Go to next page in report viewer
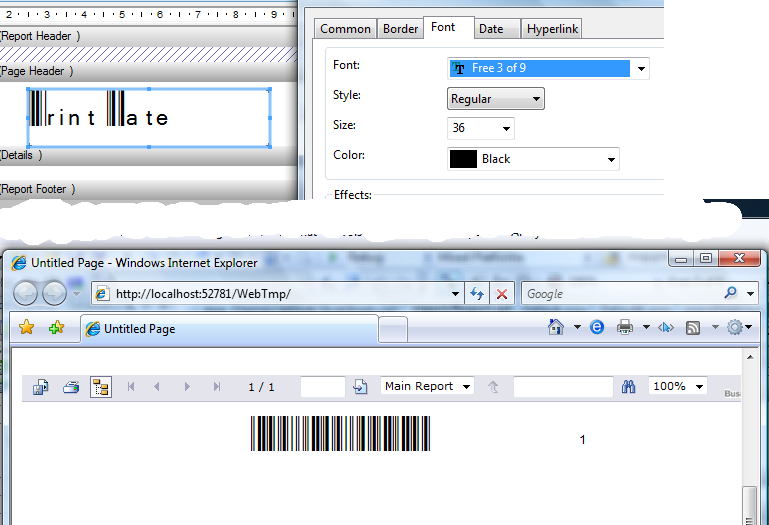This screenshot has width=769, height=525. 187,387
